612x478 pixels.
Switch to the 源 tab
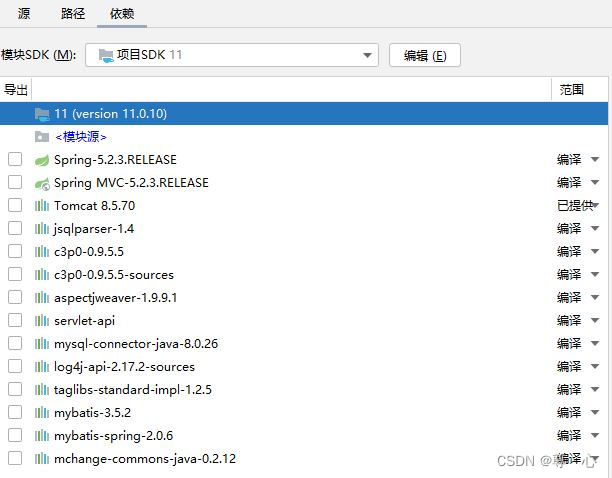coord(24,14)
